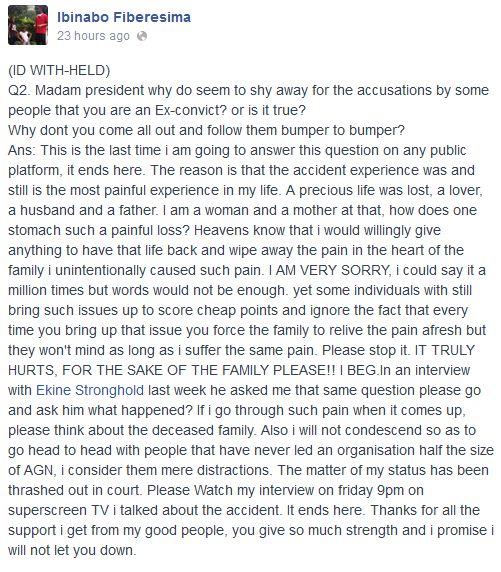Click the '(ID WITH-HELD)' text line
Viewport: 501px width, 572px height.
click(x=59, y=70)
